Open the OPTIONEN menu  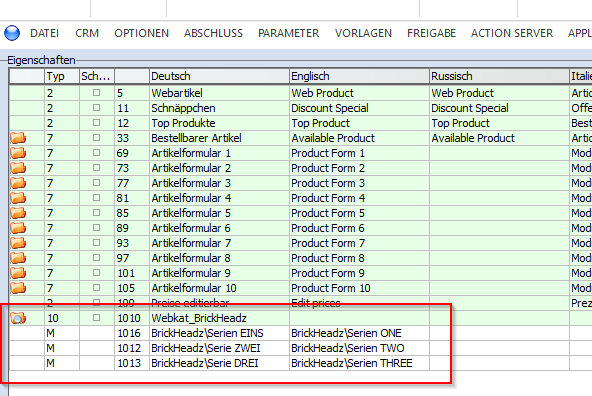tap(142, 33)
